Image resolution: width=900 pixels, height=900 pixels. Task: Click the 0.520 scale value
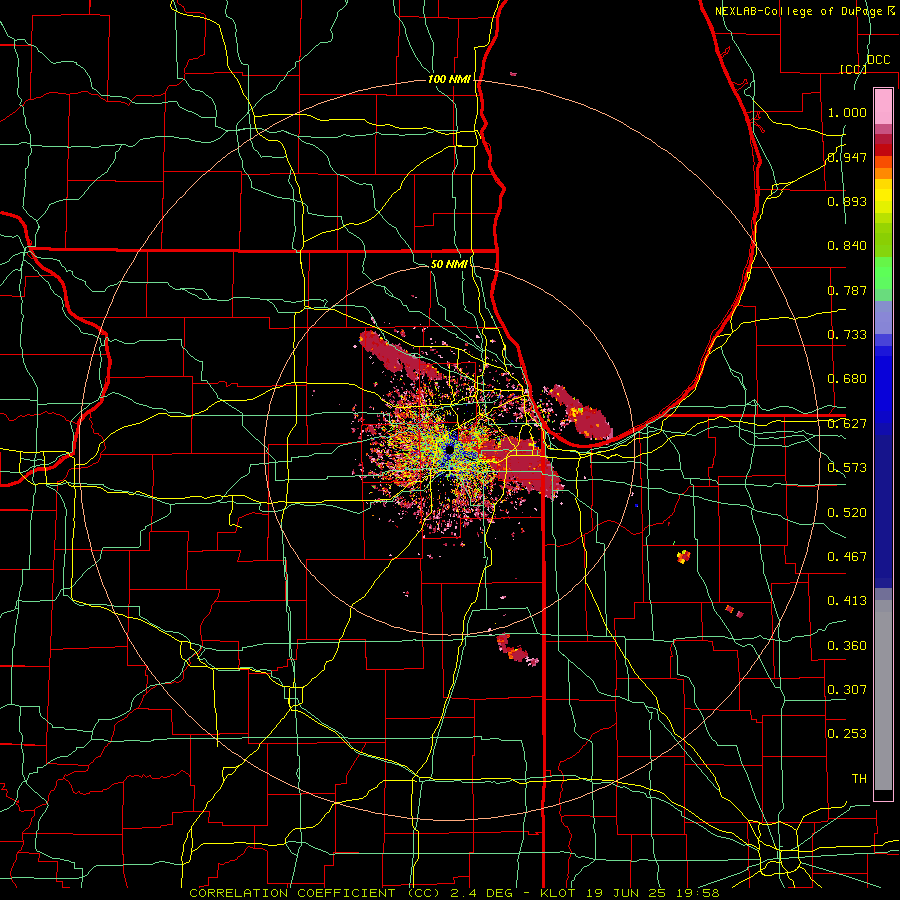(x=847, y=513)
